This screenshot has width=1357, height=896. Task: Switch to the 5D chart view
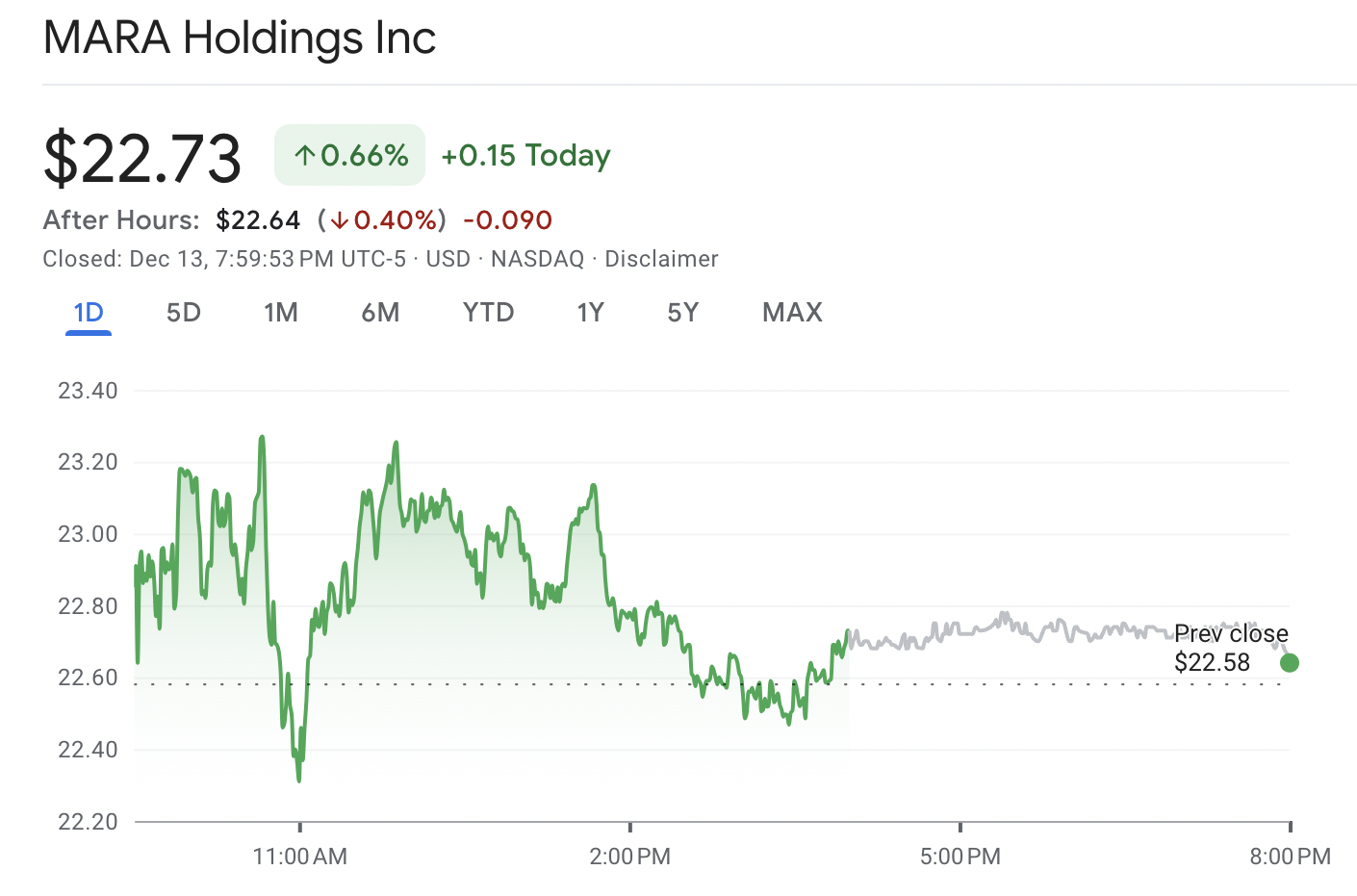(x=182, y=312)
